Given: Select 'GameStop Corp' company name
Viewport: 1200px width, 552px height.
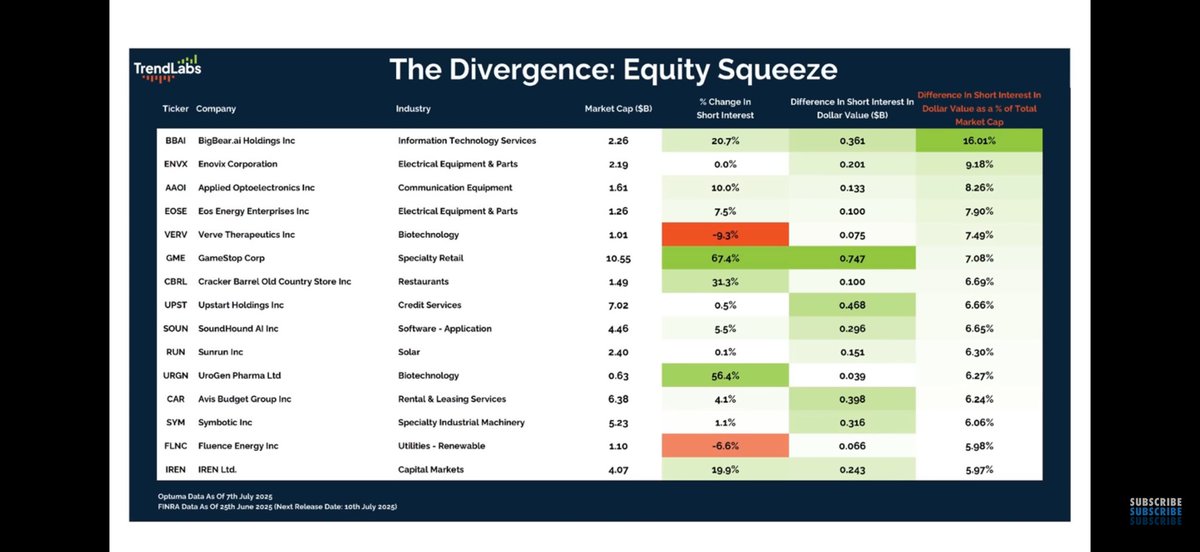Looking at the screenshot, I should 231,258.
